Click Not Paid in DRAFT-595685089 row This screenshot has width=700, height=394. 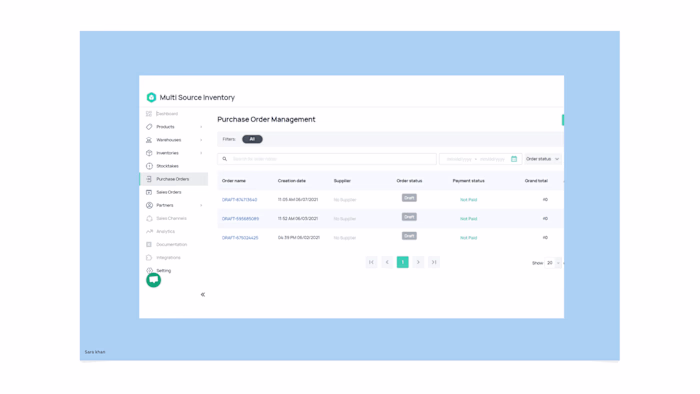pyautogui.click(x=469, y=219)
